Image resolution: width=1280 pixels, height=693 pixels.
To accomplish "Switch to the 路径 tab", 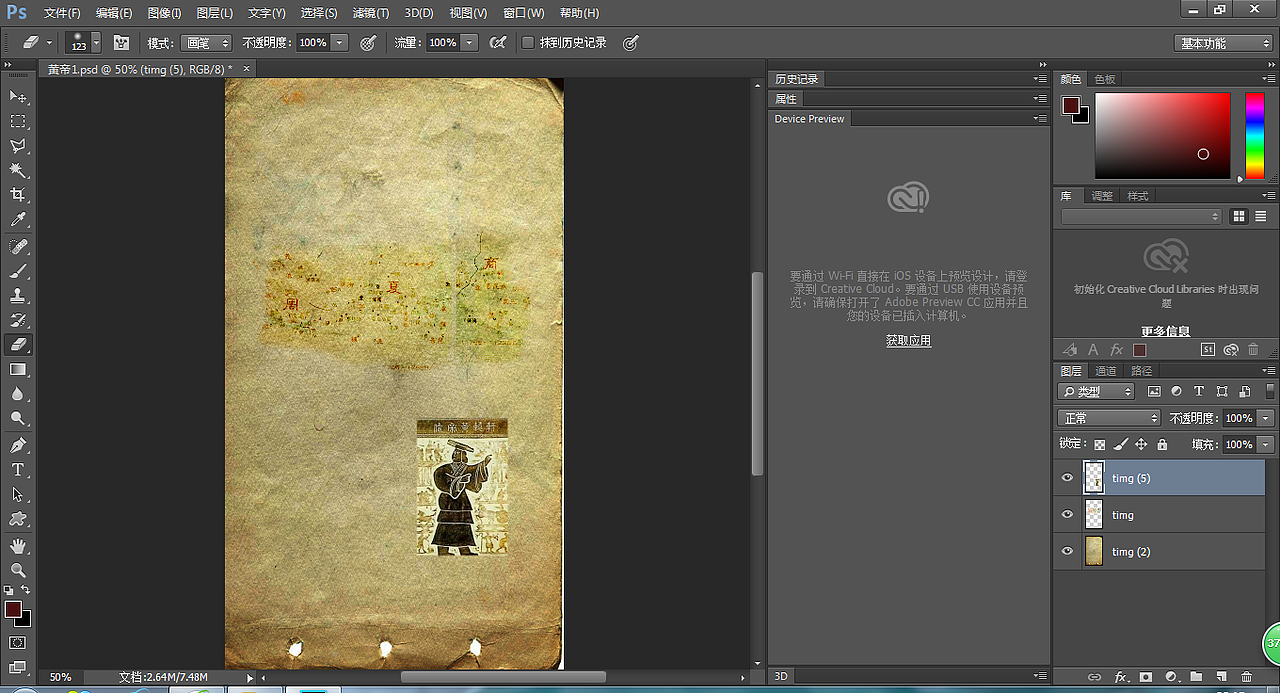I will 1141,371.
